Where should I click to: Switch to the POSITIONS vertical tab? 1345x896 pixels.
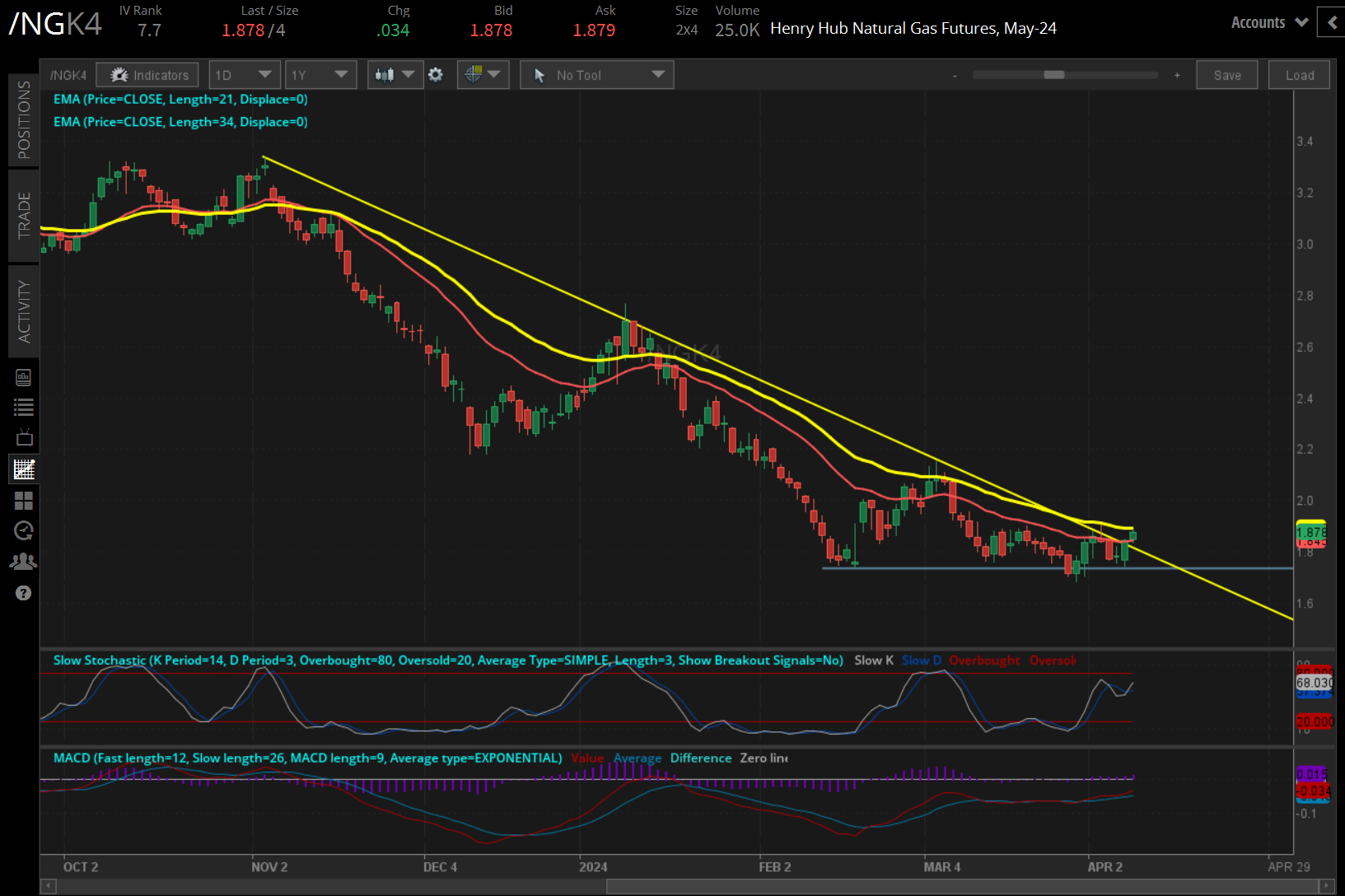[24, 119]
